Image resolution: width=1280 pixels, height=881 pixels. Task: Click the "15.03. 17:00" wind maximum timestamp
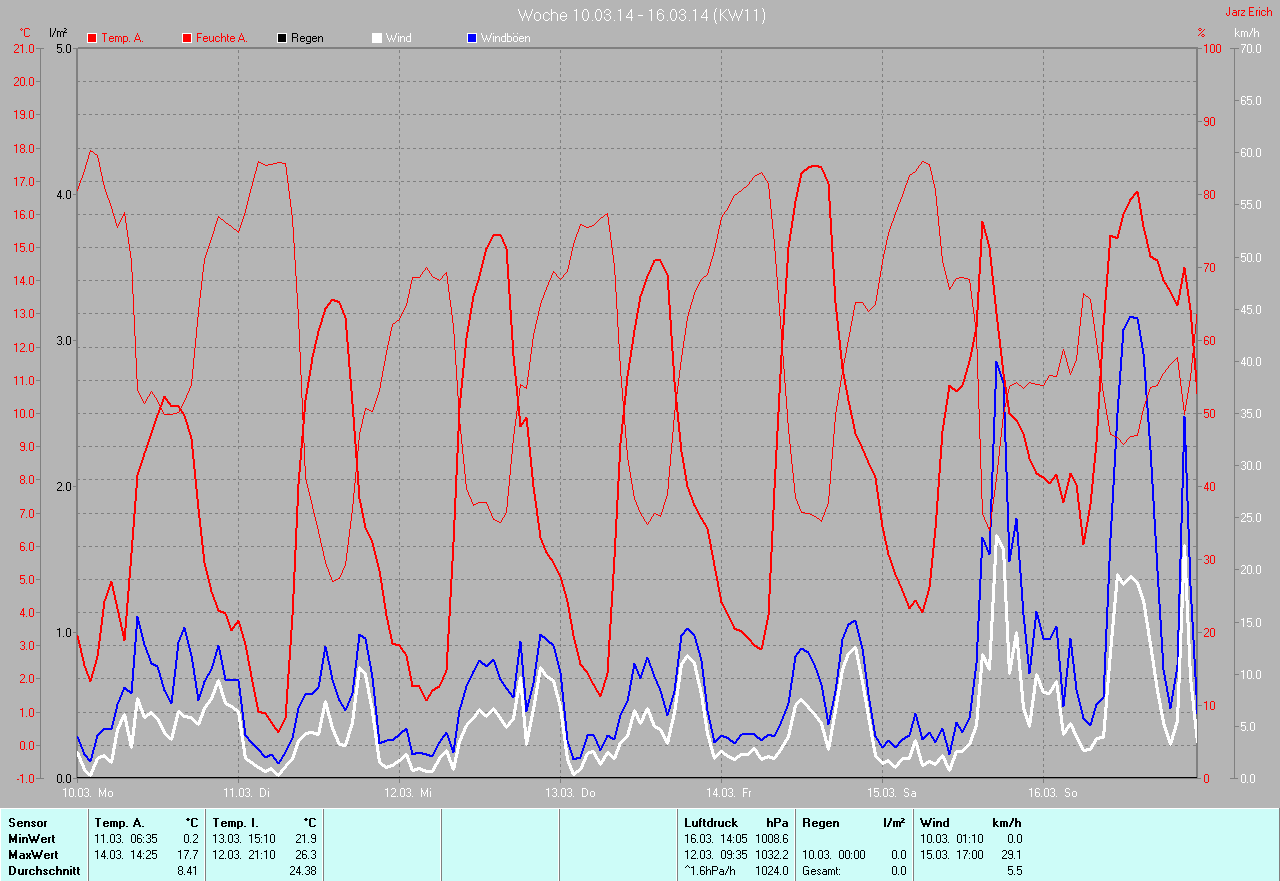952,855
